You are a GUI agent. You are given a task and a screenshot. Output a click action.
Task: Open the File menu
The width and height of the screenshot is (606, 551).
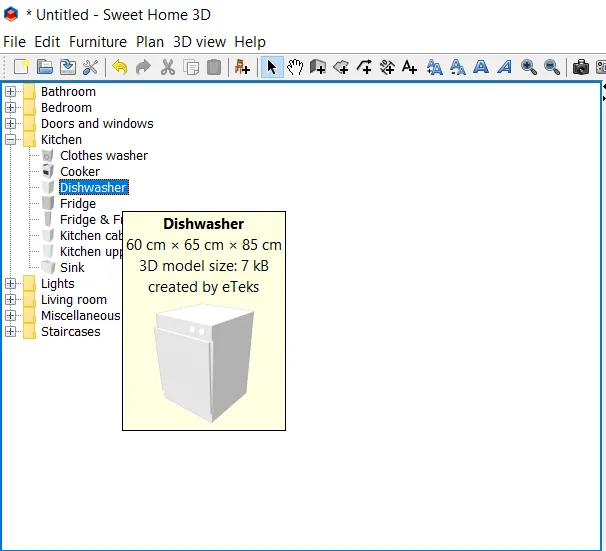[x=15, y=42]
